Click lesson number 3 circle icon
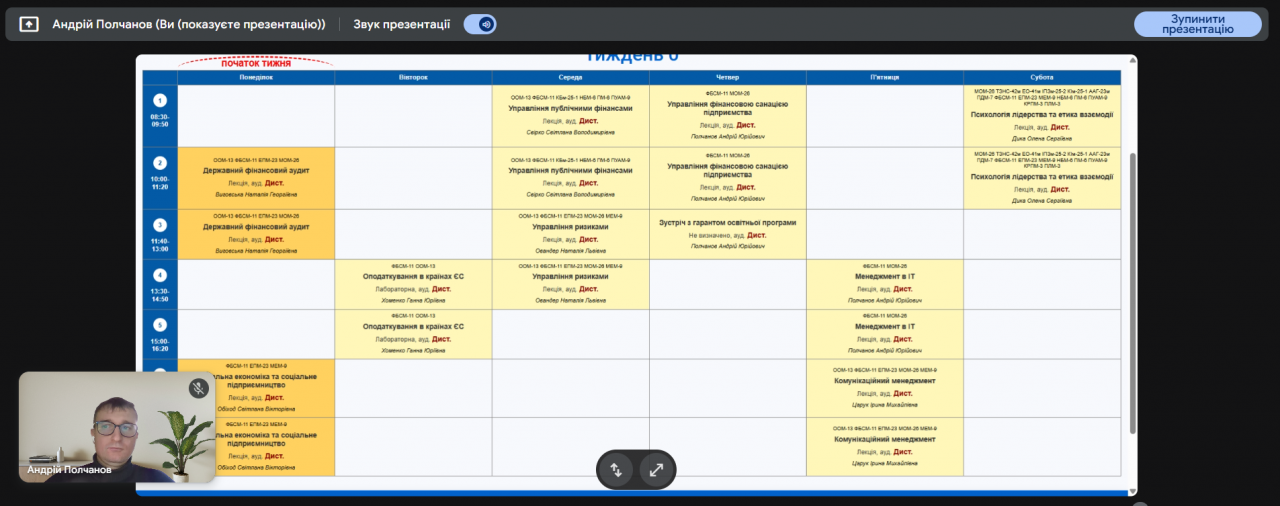Screen dimensions: 1280x506 (x=160, y=225)
